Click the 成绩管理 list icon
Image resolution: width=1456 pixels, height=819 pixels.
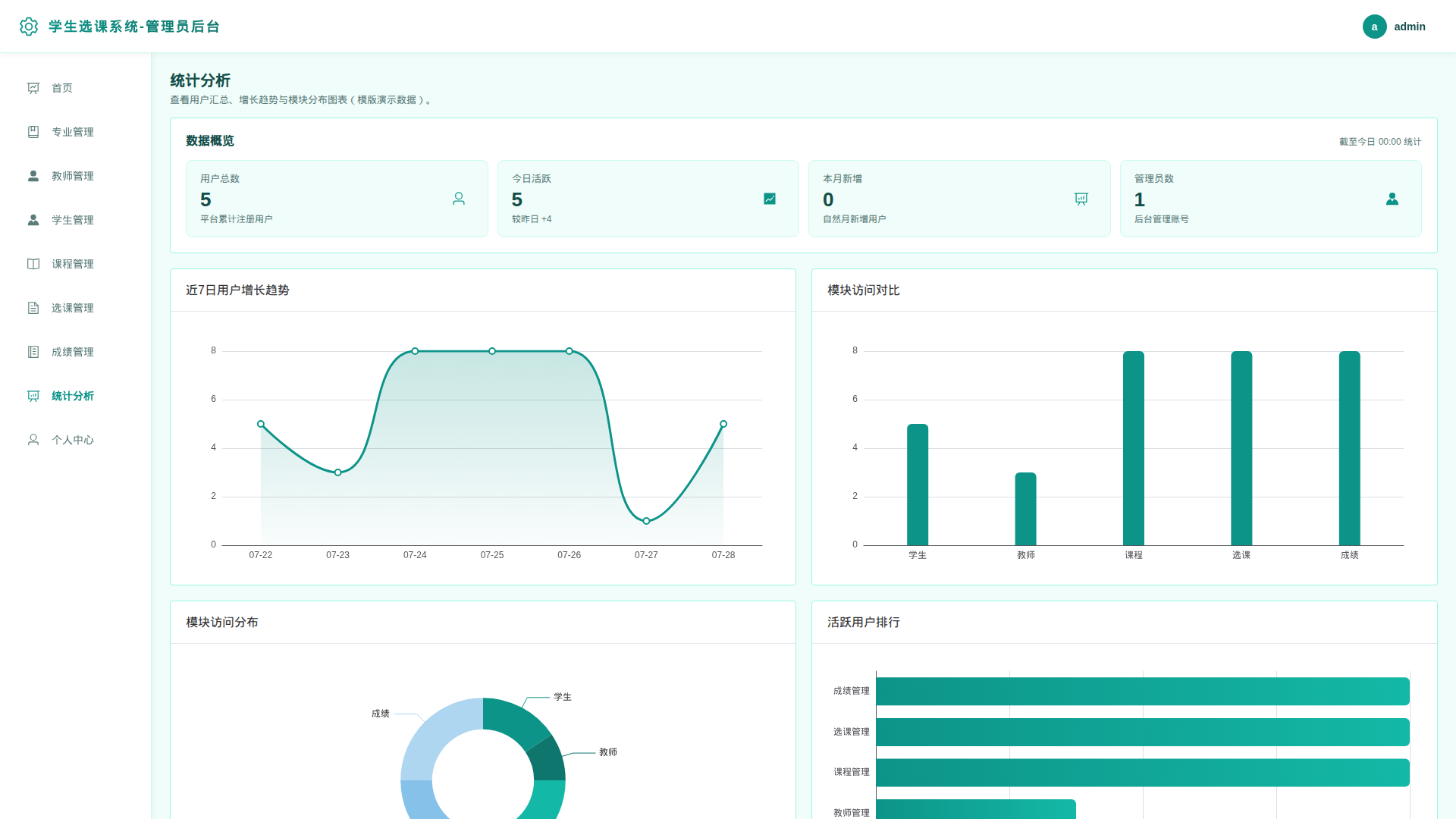[33, 352]
